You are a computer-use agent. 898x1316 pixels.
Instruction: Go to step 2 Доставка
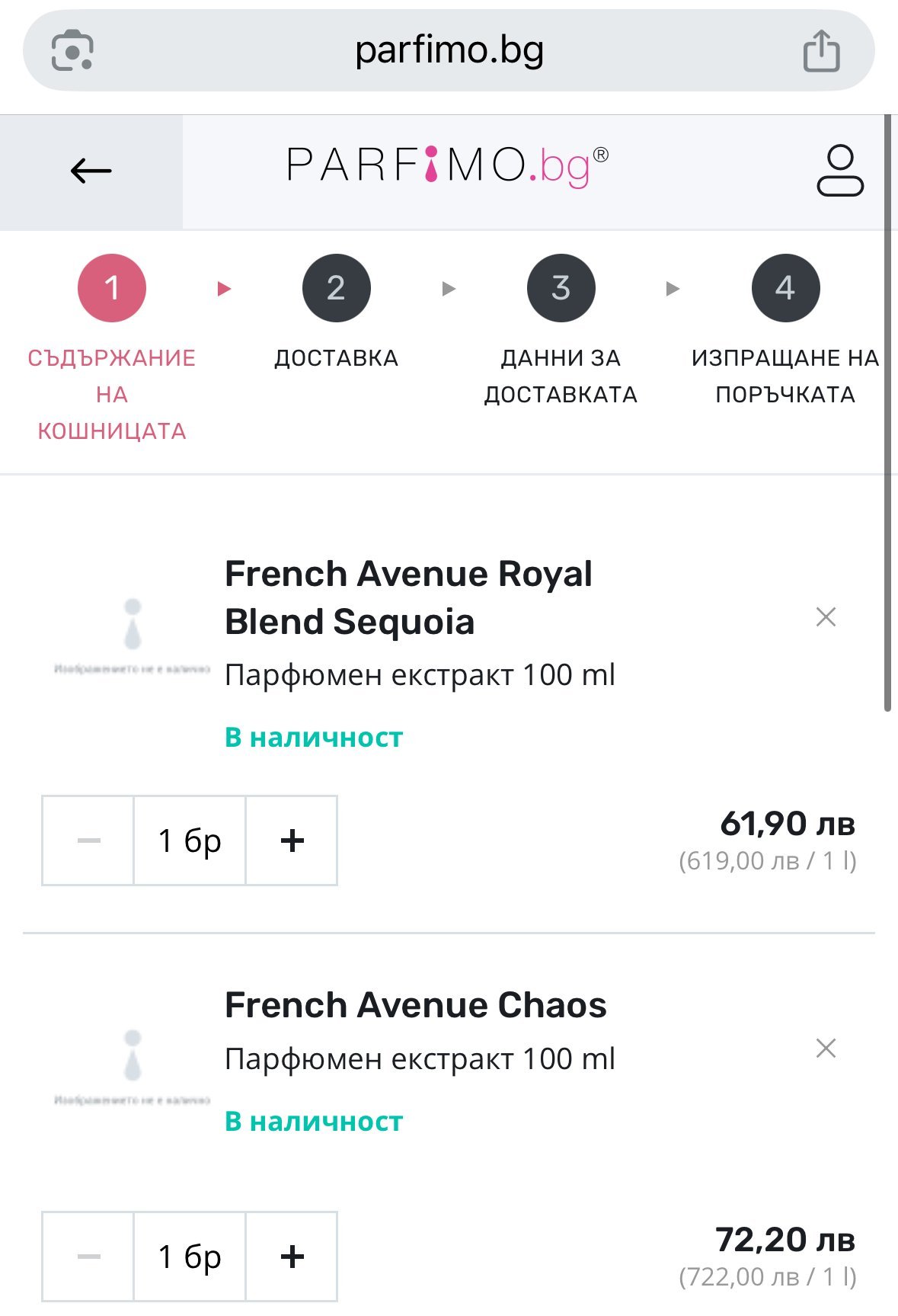[x=336, y=288]
